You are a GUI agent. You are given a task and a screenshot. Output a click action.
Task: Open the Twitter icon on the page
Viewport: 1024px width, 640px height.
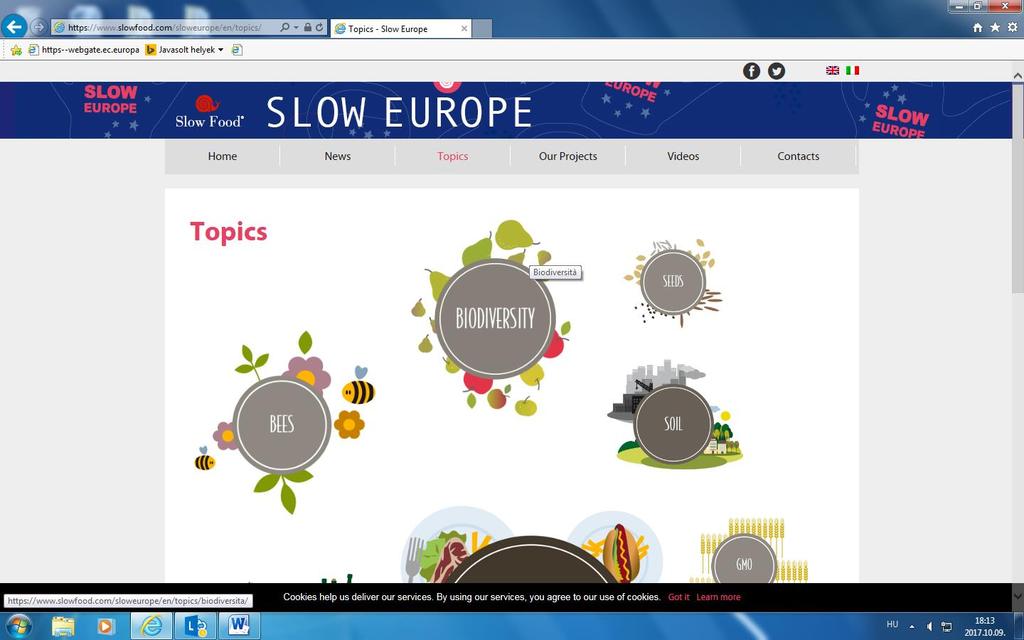pyautogui.click(x=776, y=71)
